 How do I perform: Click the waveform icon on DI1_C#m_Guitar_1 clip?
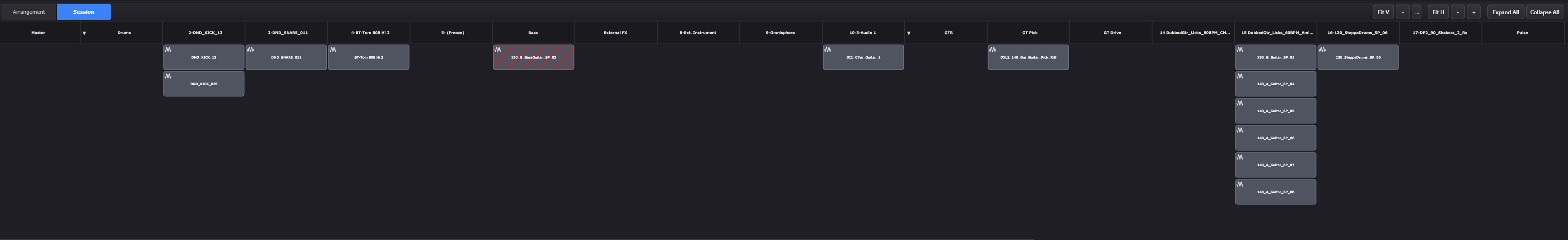828,50
